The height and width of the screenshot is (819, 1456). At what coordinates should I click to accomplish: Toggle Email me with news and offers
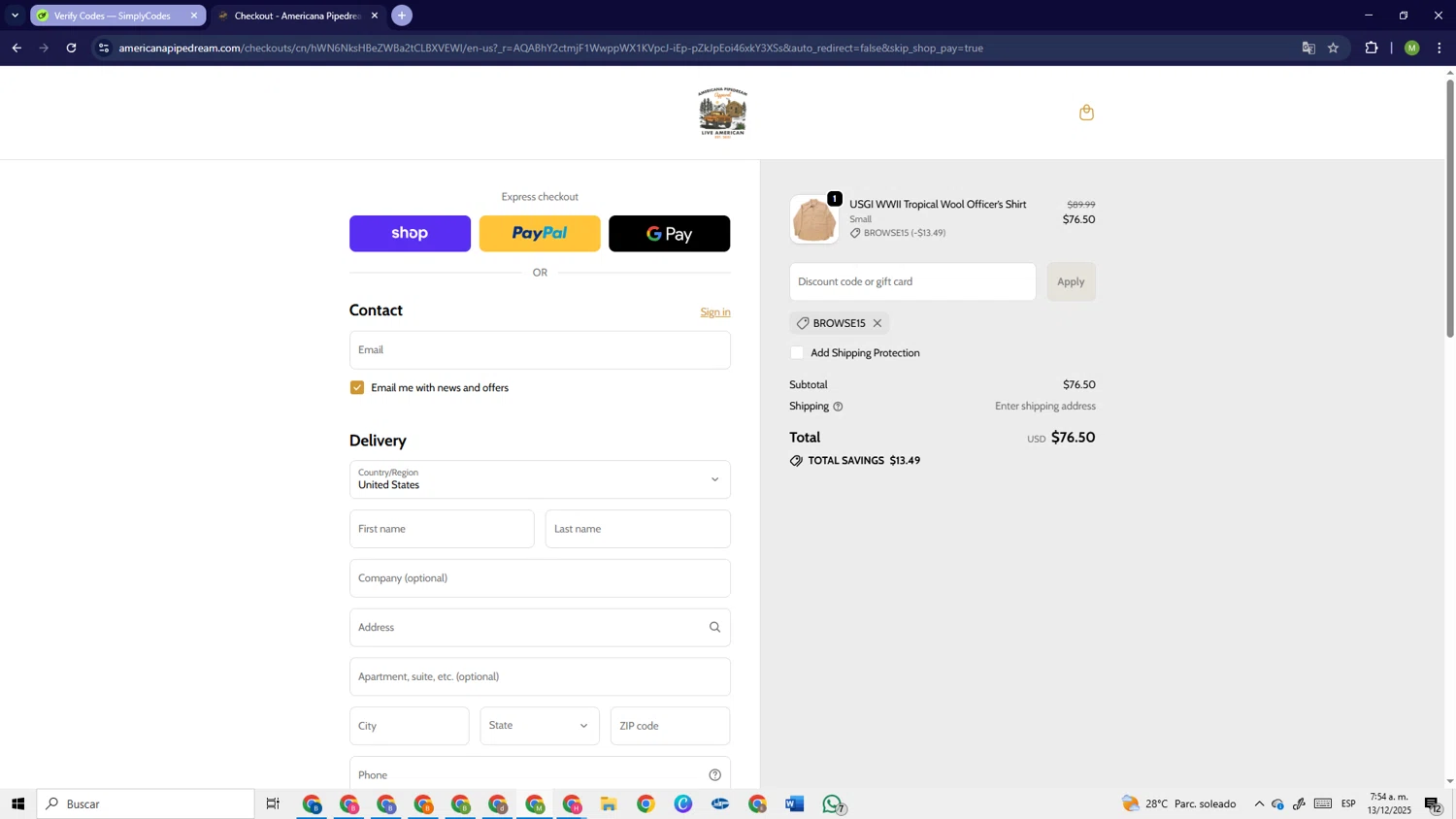[357, 387]
